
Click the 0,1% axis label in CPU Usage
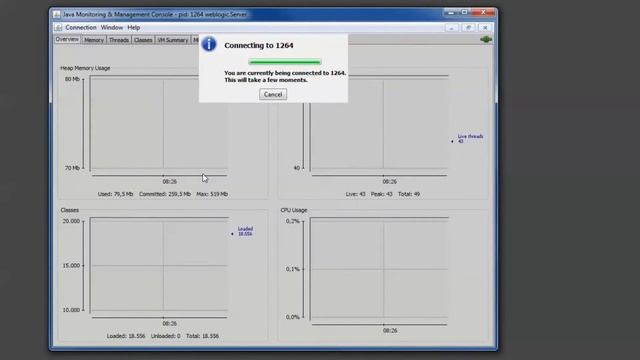[293, 269]
